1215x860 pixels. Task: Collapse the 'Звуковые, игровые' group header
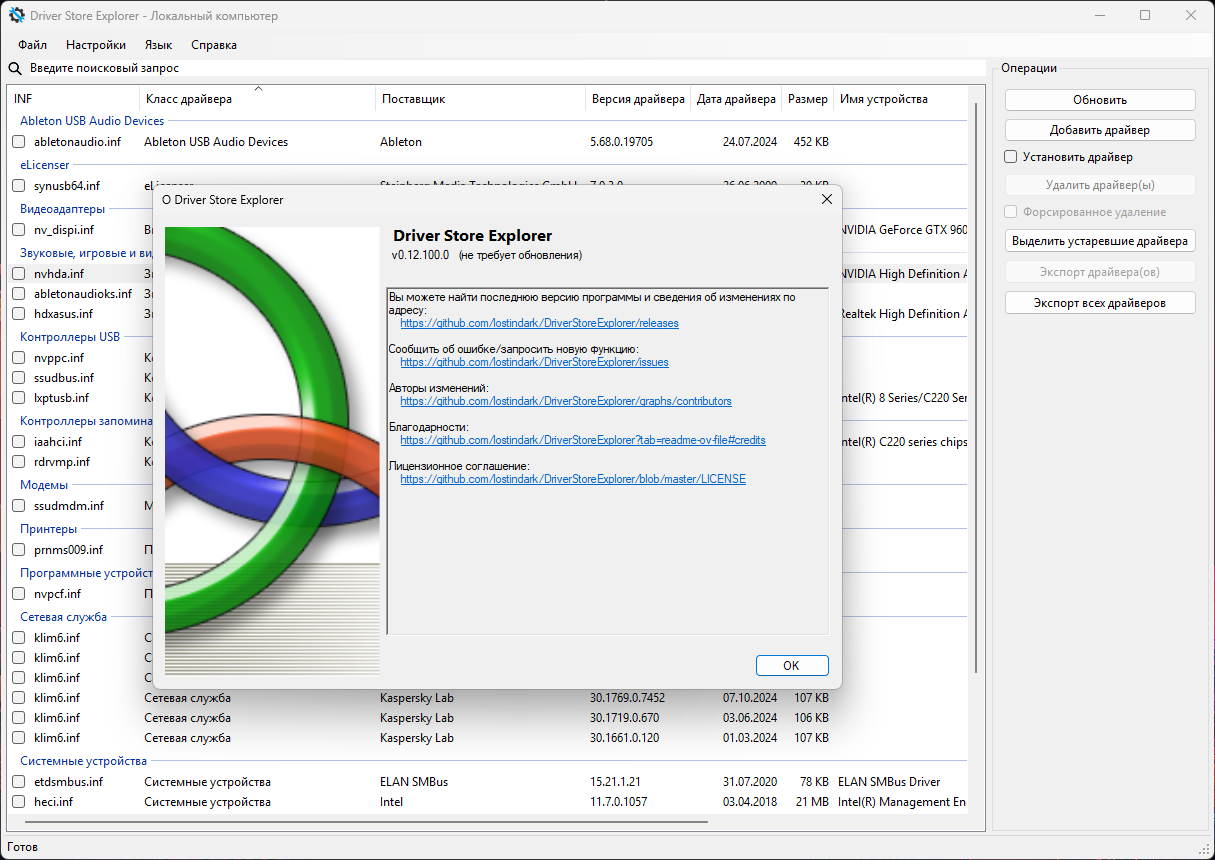(86, 253)
